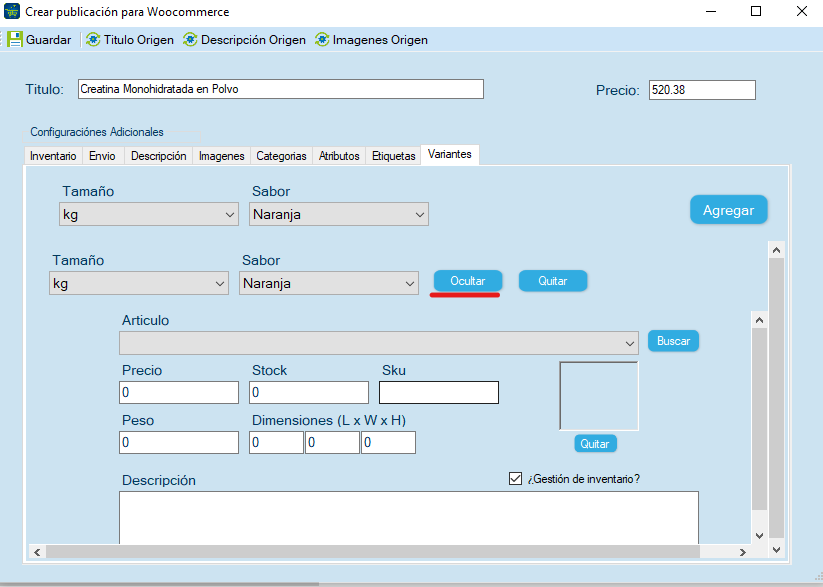
Task: Click the Guardar save icon
Action: tap(15, 40)
